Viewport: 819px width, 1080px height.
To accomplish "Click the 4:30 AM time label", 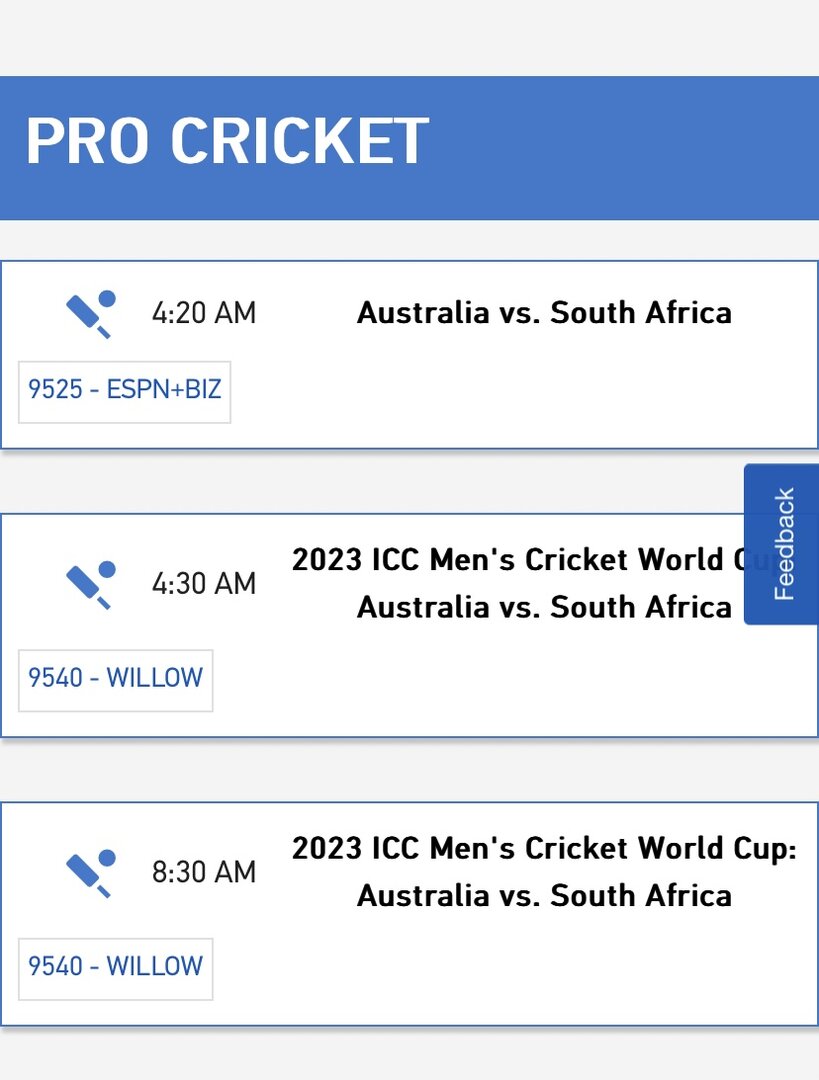I will pos(204,584).
